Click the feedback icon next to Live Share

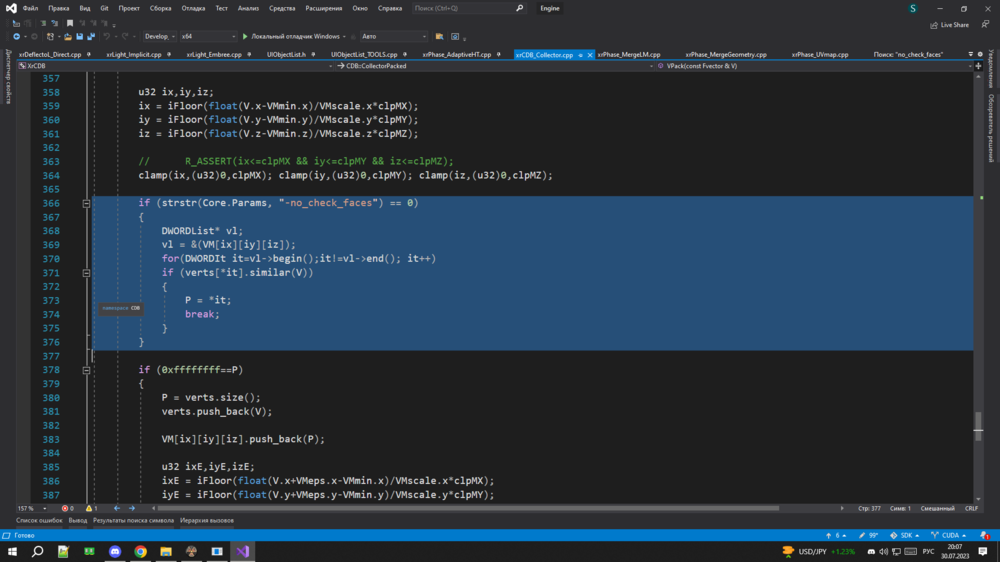[x=986, y=25]
